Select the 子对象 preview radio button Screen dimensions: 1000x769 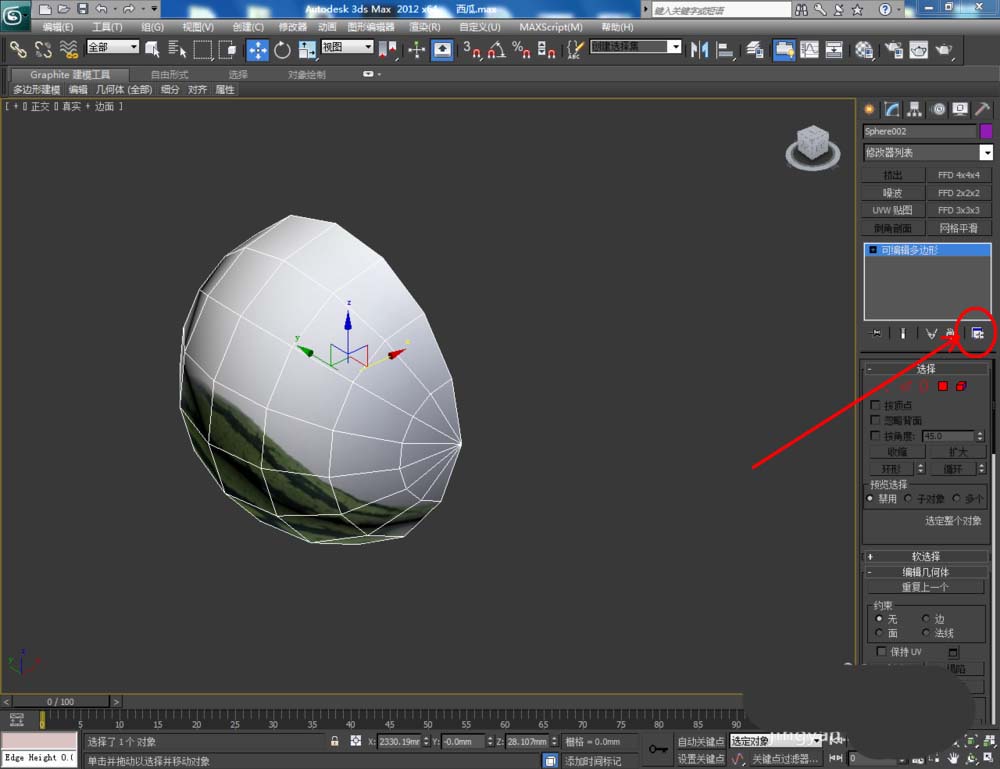pyautogui.click(x=909, y=498)
